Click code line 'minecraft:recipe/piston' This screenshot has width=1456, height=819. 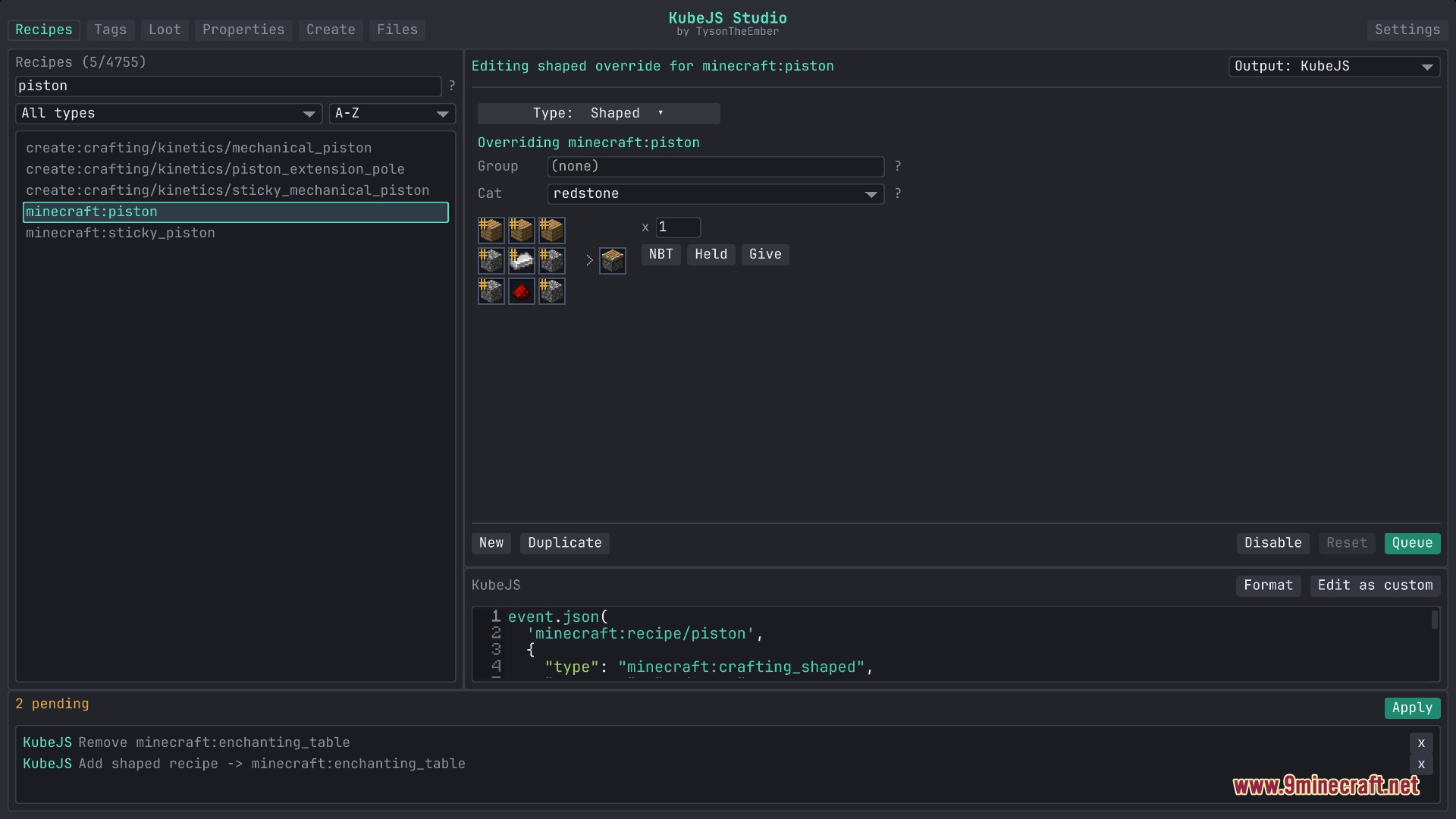click(x=645, y=634)
